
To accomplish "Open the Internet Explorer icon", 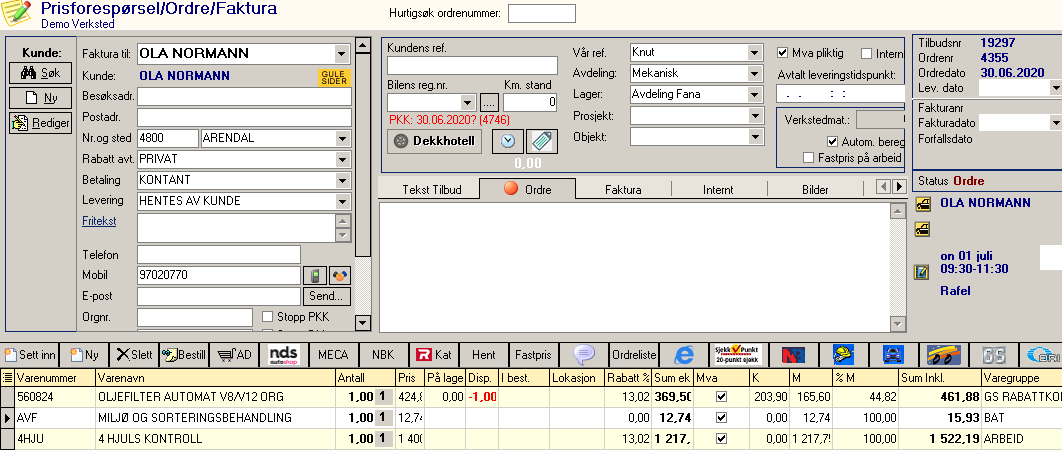I will (685, 354).
